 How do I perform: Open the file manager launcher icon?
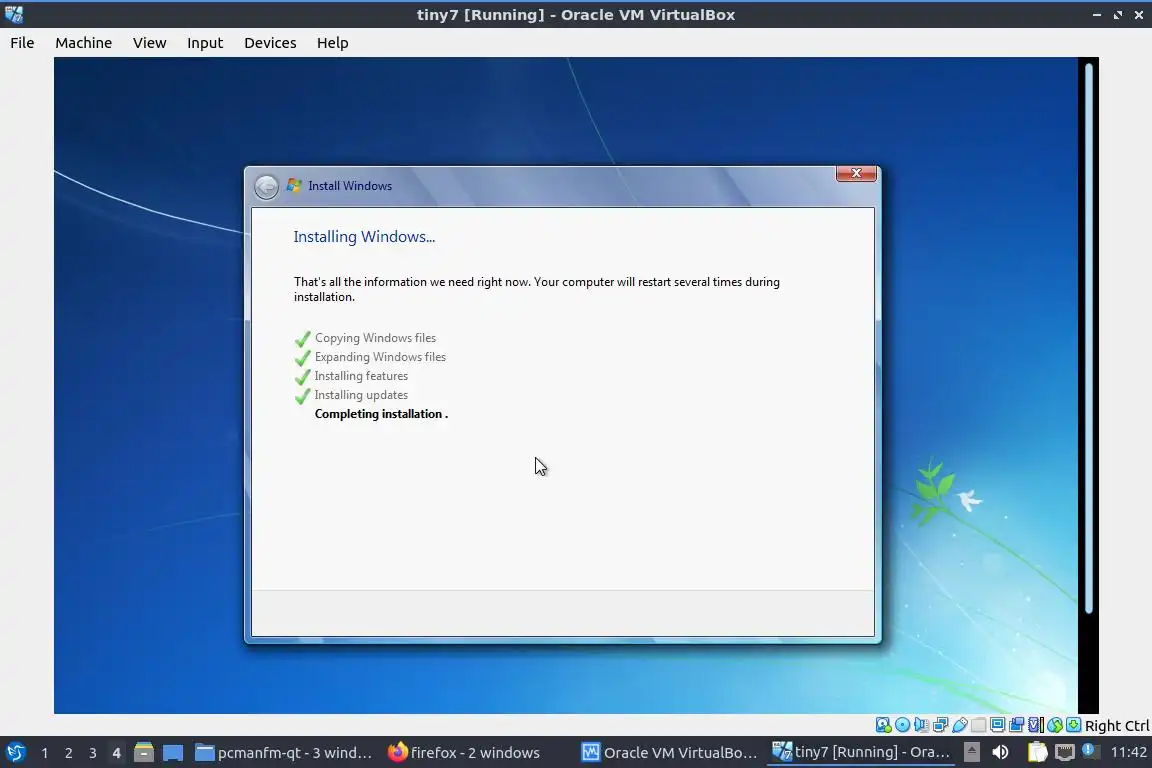pyautogui.click(x=144, y=753)
